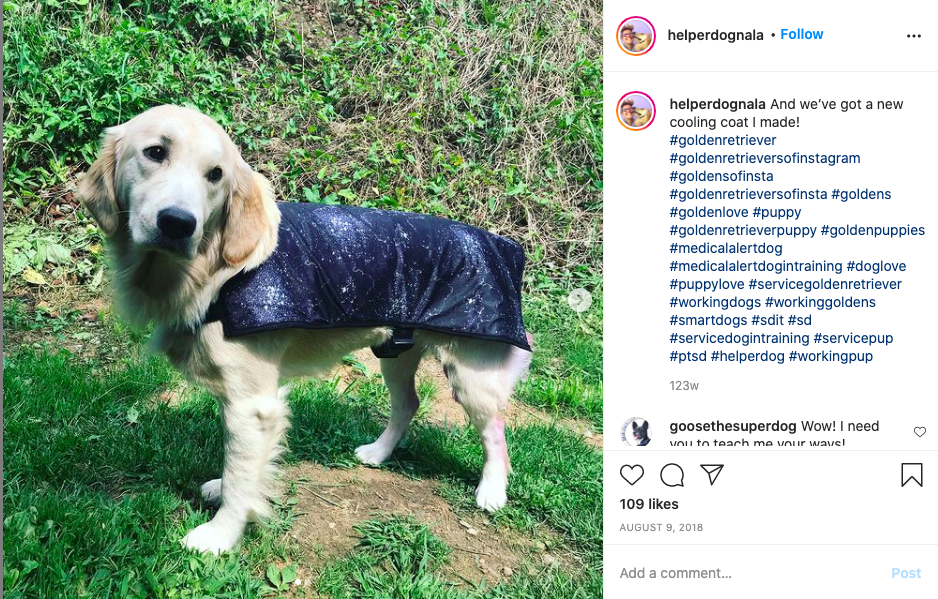Open helperdognala profile picture in header
The height and width of the screenshot is (599, 938).
(x=636, y=36)
